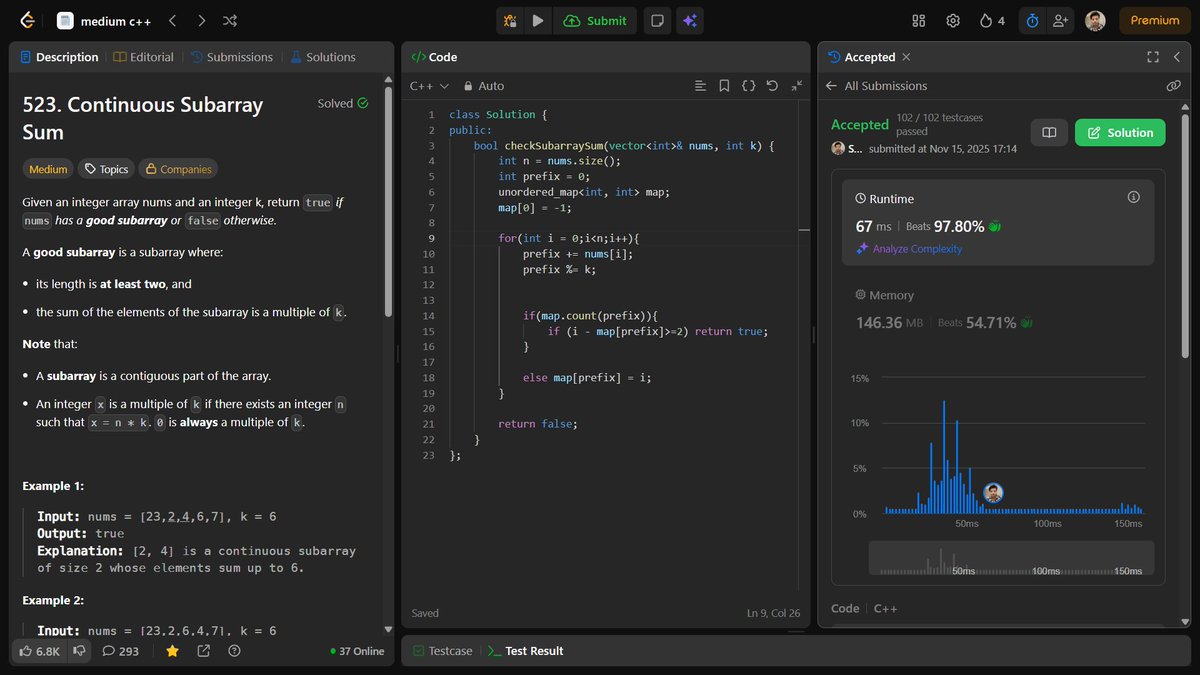This screenshot has width=1200, height=675.
Task: Collapse the Accepted panel with chevron
Action: [1175, 57]
